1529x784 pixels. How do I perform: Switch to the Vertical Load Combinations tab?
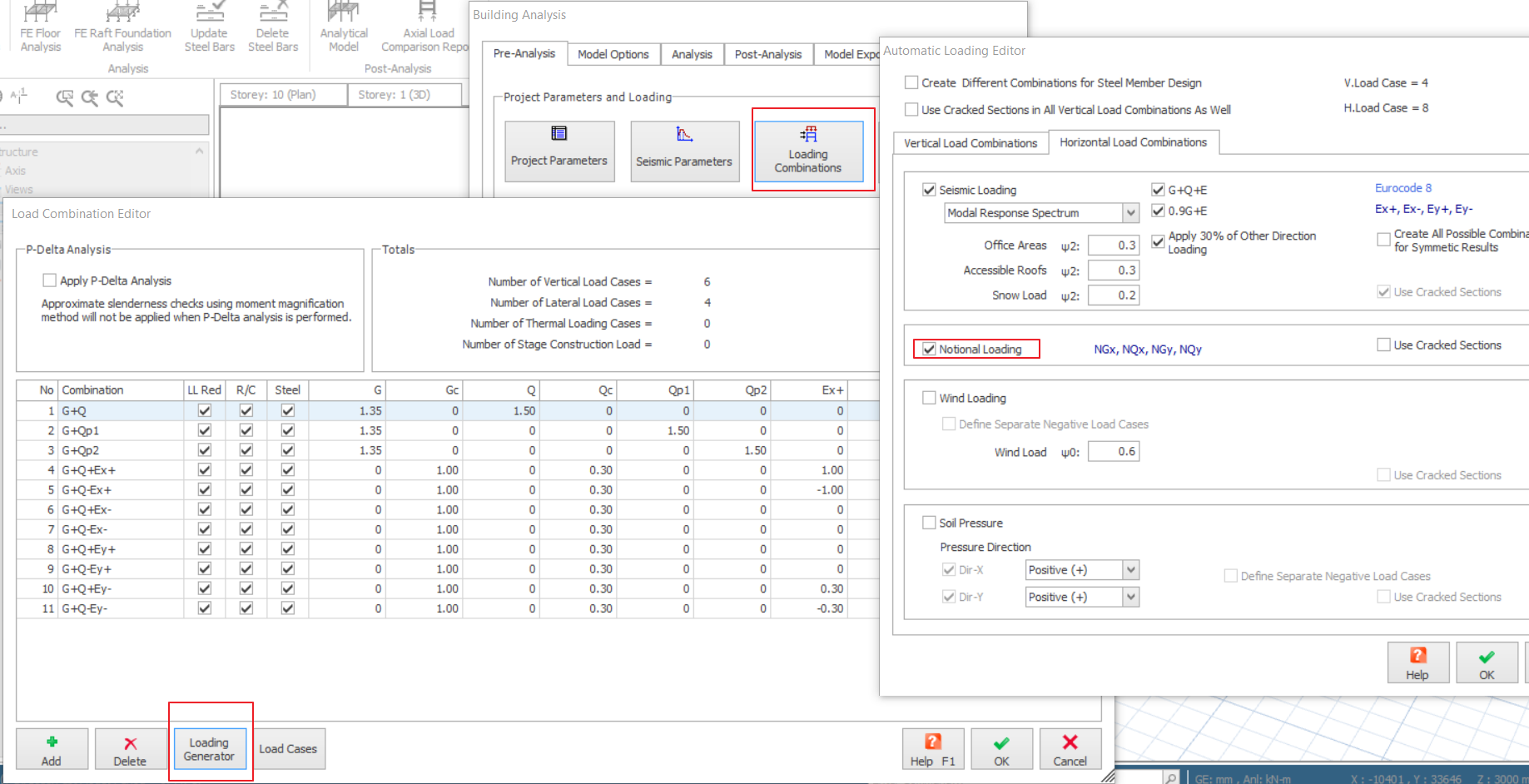[x=970, y=142]
